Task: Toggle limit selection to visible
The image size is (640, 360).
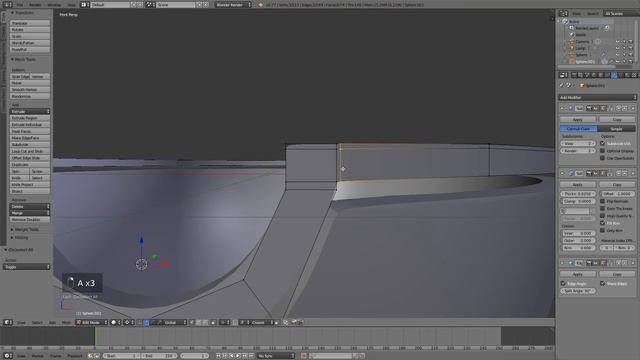Action: 213,322
